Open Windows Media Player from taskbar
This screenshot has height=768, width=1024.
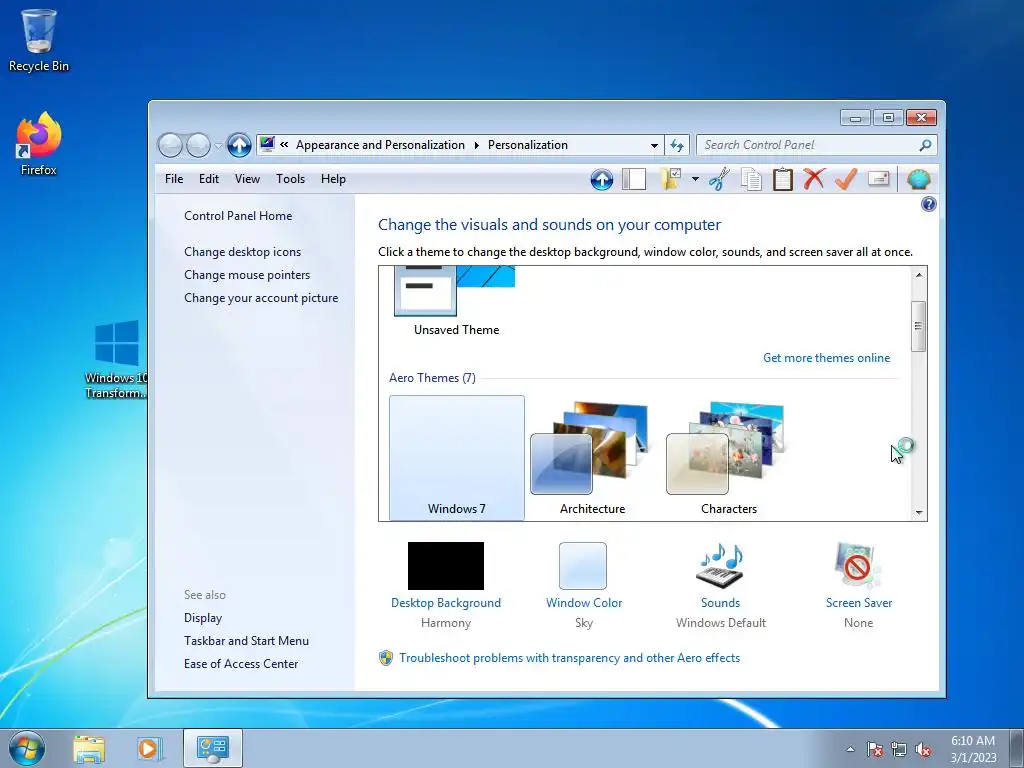(x=148, y=748)
